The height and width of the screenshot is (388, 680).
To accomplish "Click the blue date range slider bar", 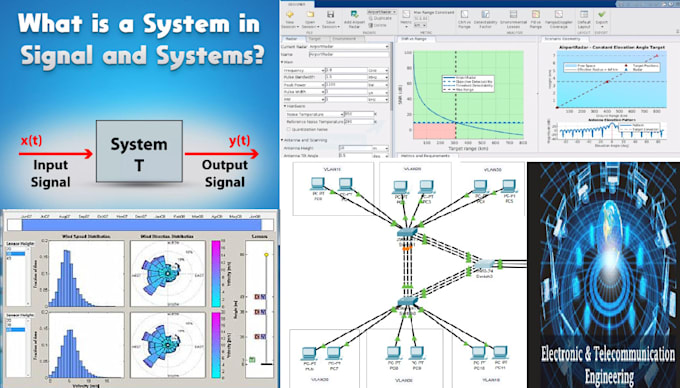I will click(141, 225).
